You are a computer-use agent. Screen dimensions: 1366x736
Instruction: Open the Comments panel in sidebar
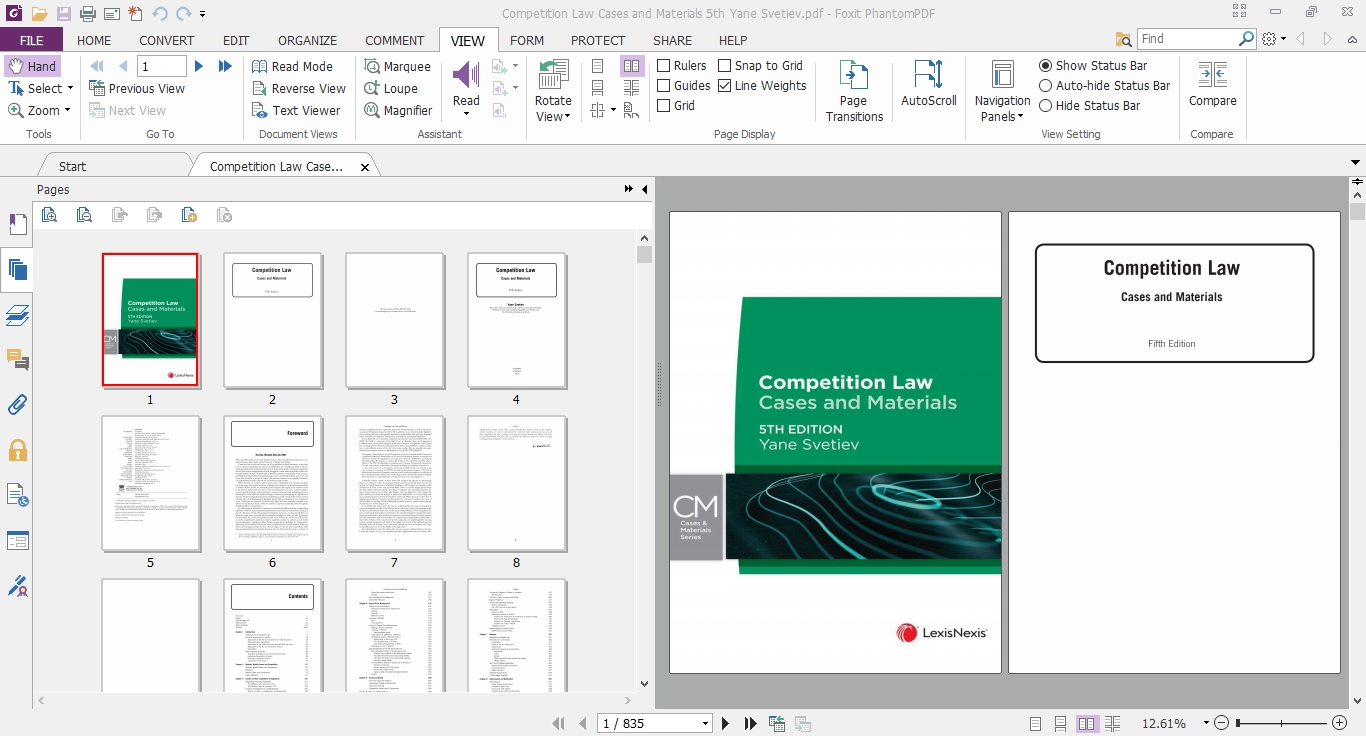point(17,360)
